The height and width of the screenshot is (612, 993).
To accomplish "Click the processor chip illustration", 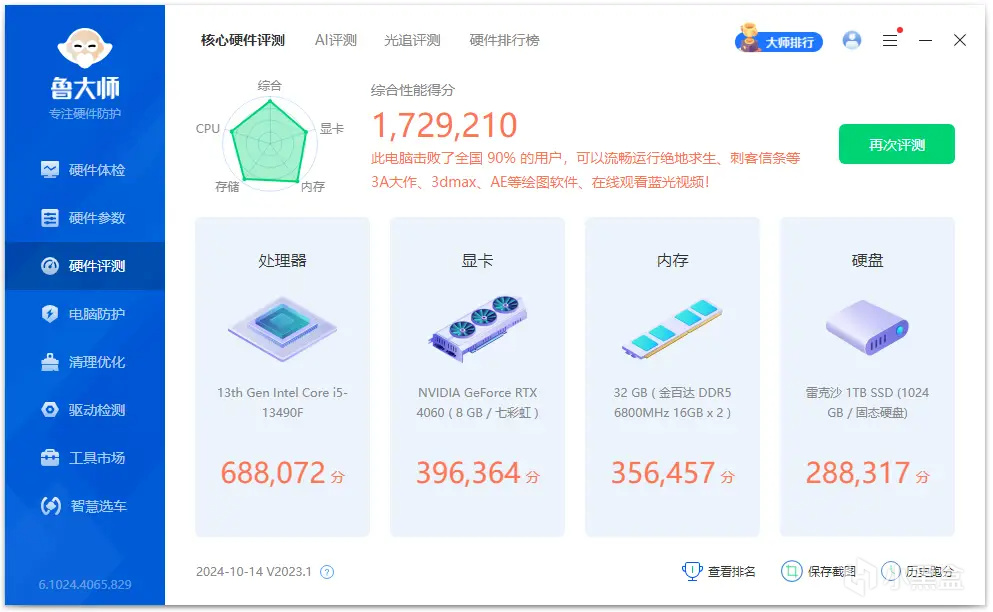I will click(282, 328).
